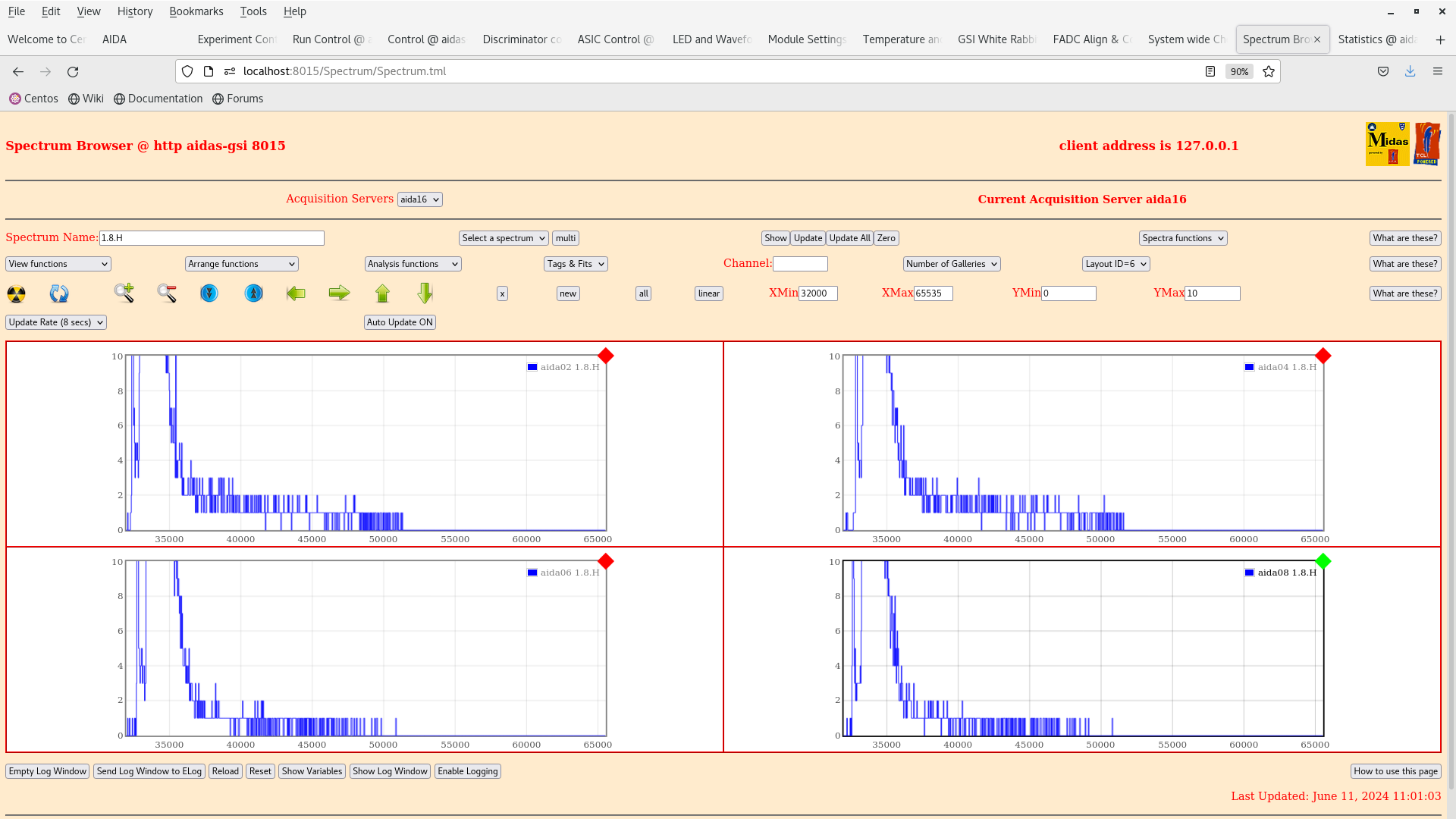Click the blue double down-arrow icon
The height and width of the screenshot is (819, 1456).
tap(209, 293)
